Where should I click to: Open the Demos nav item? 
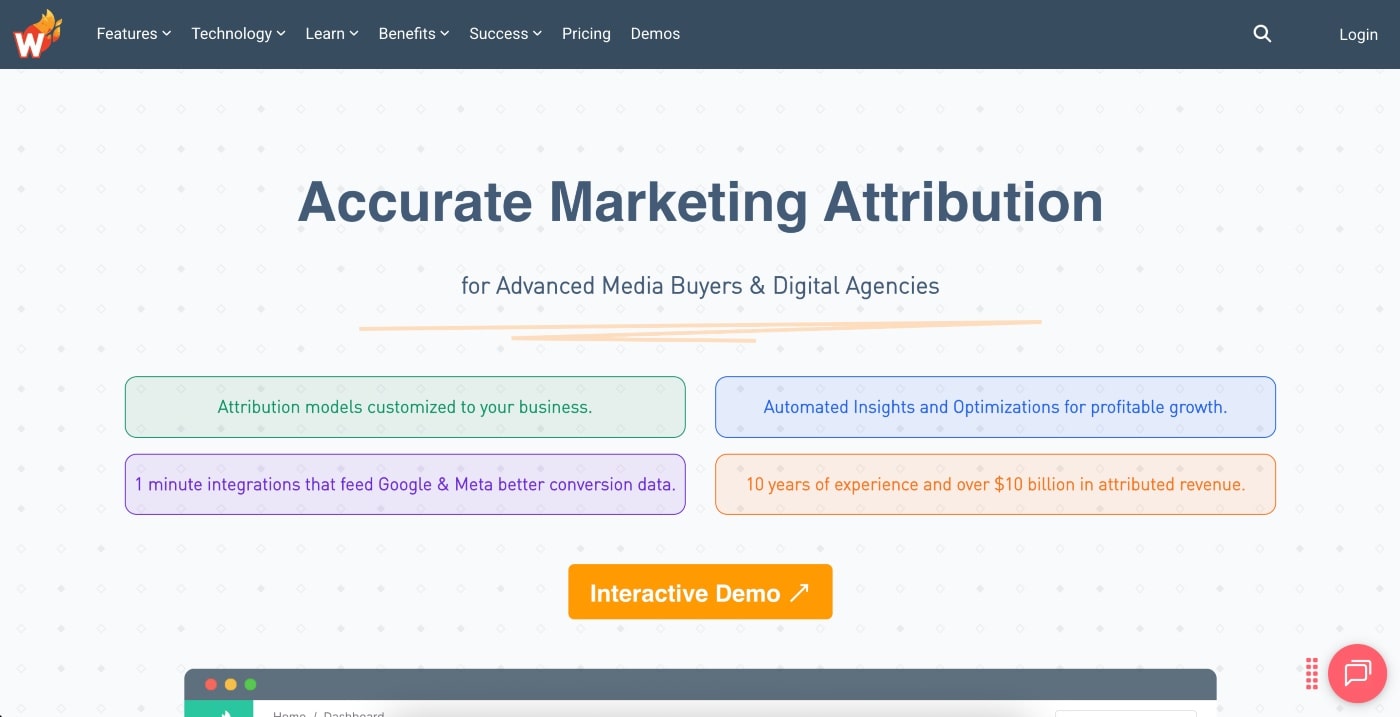point(655,34)
